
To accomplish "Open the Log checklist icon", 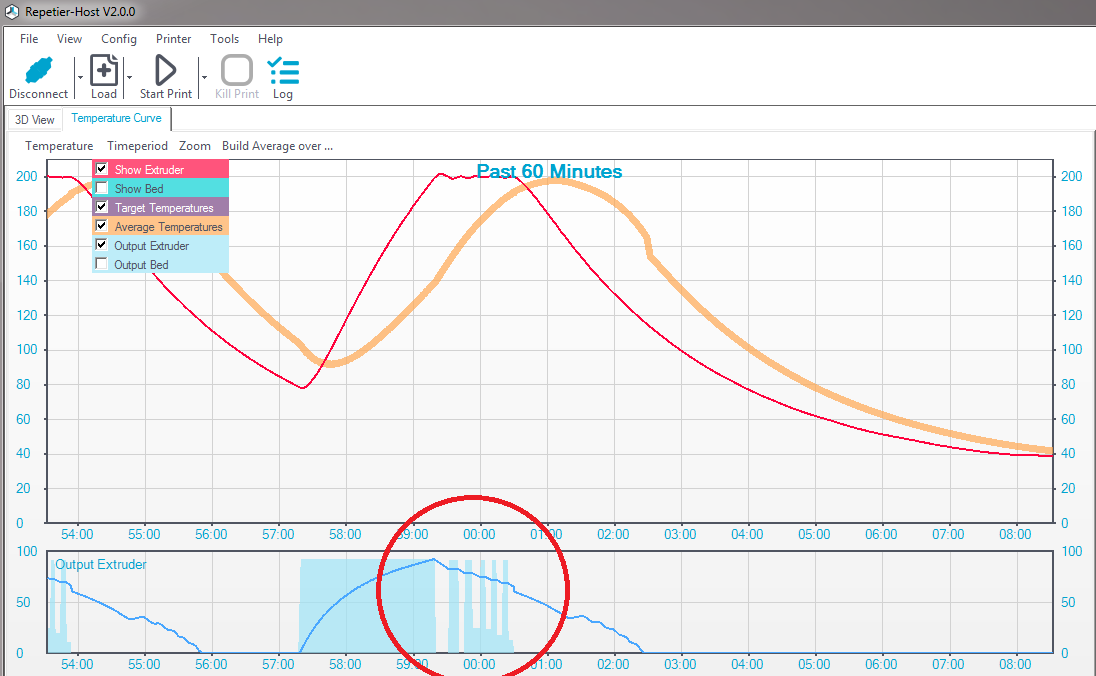I will pyautogui.click(x=283, y=70).
